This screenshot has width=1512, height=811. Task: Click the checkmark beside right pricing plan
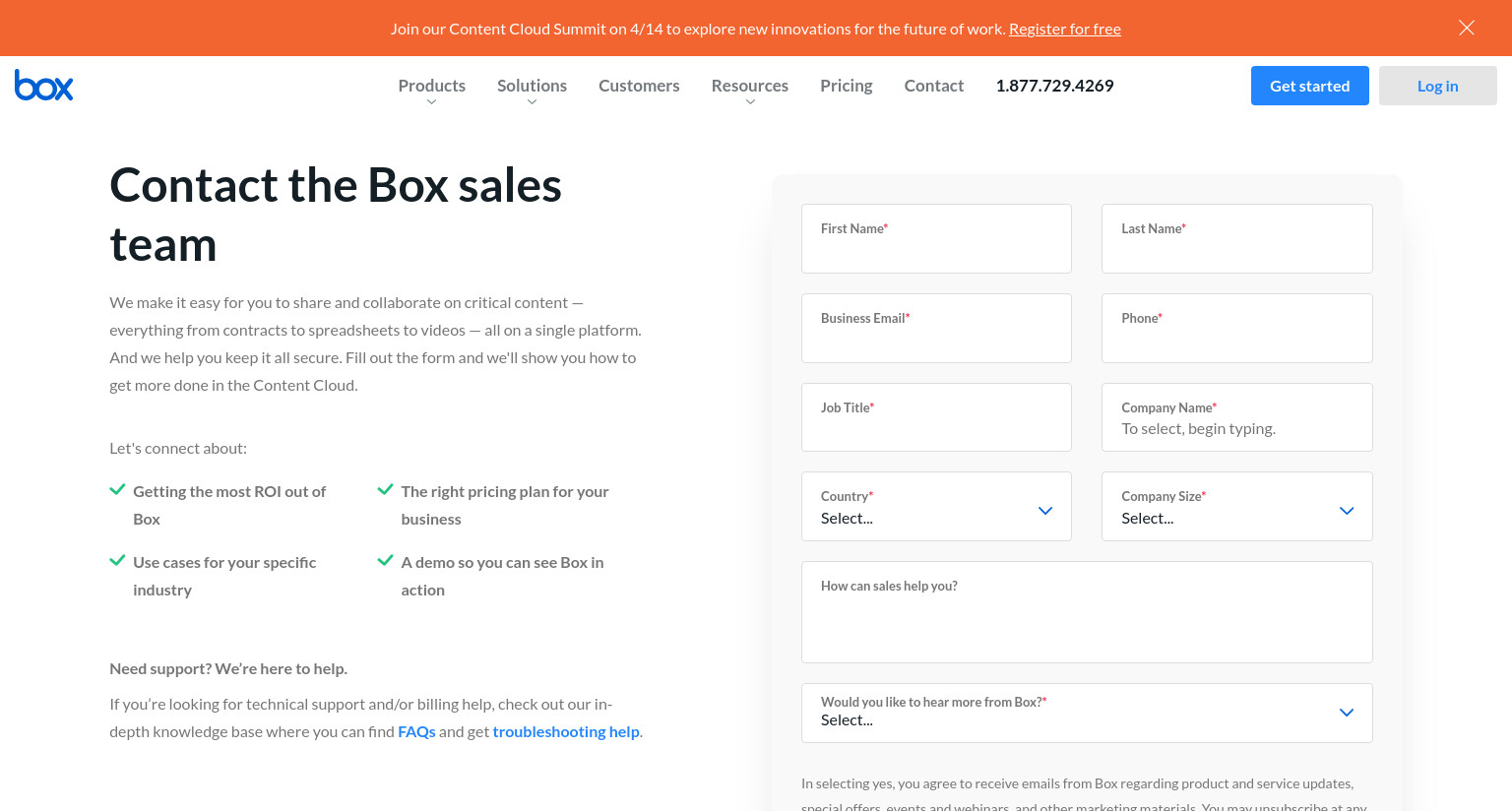385,489
